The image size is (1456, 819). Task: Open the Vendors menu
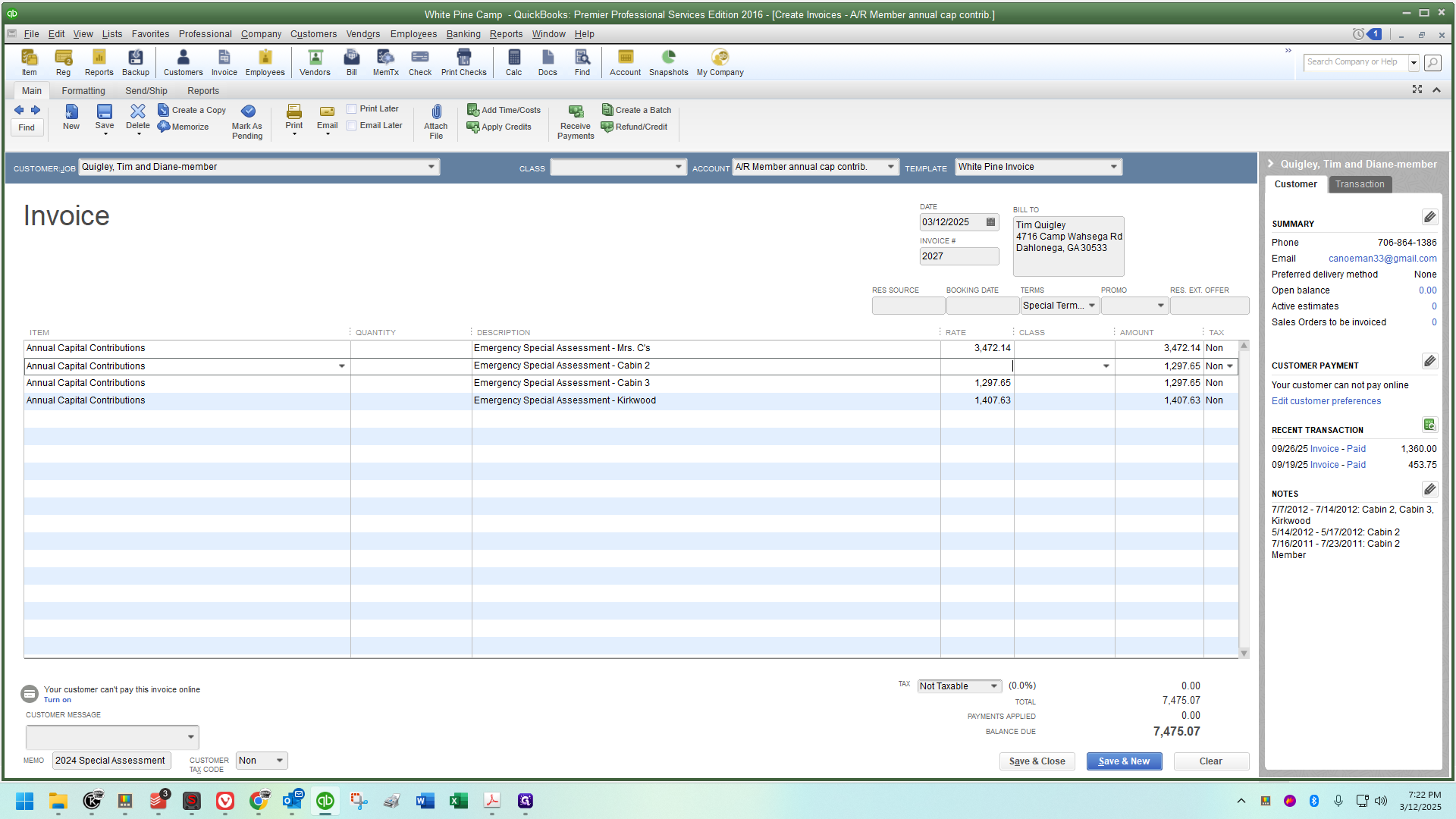pos(362,34)
